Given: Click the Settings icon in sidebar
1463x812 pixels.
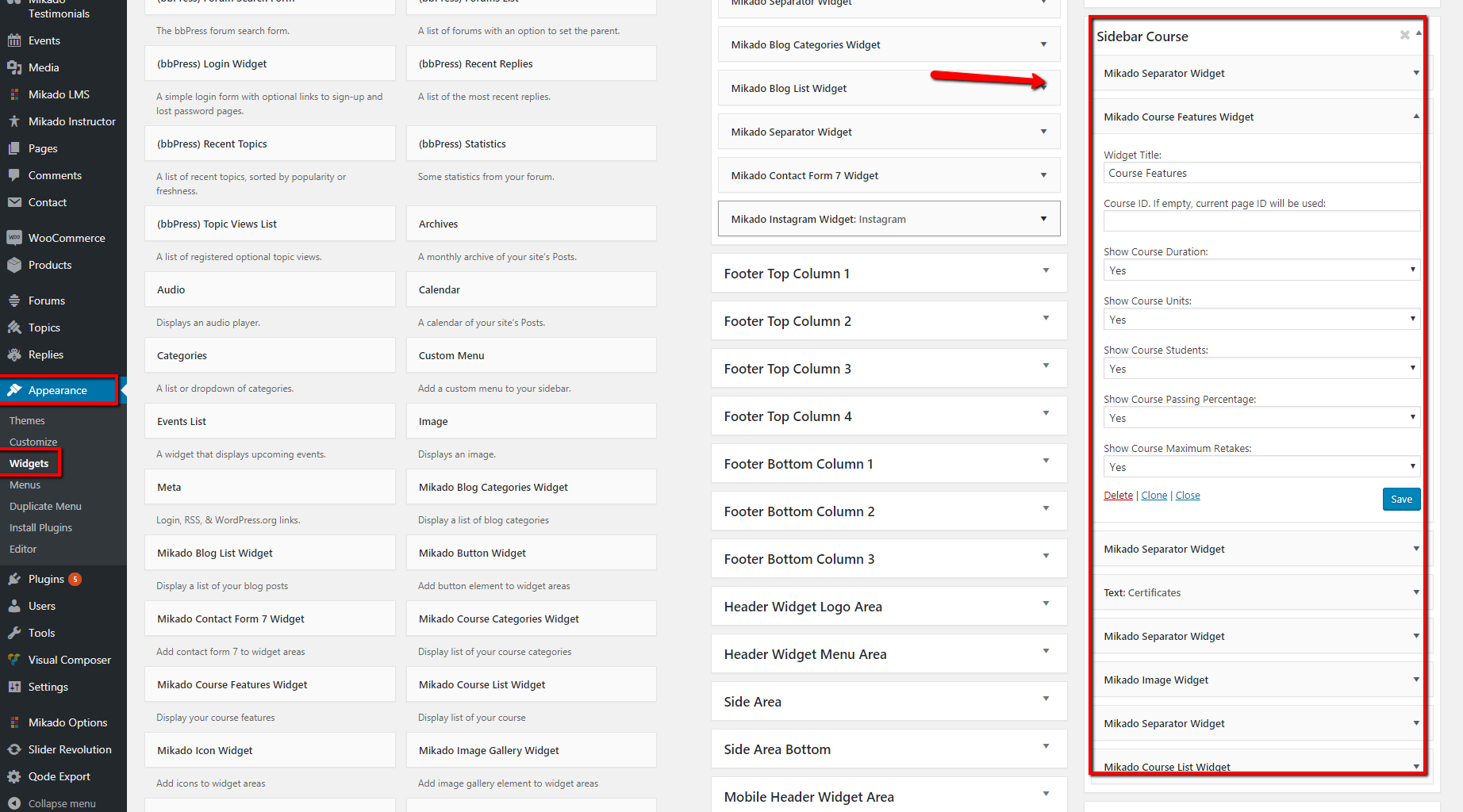Looking at the screenshot, I should tap(14, 687).
